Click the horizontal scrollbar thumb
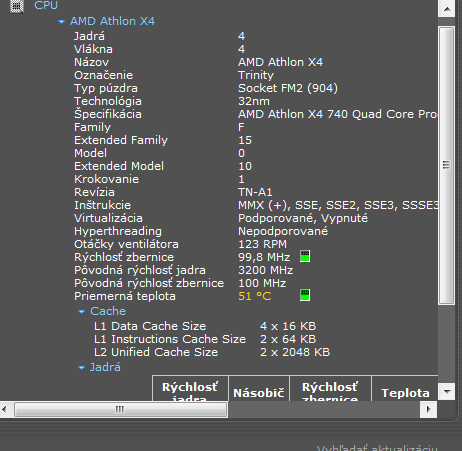Image resolution: width=462 pixels, height=451 pixels. point(121,409)
